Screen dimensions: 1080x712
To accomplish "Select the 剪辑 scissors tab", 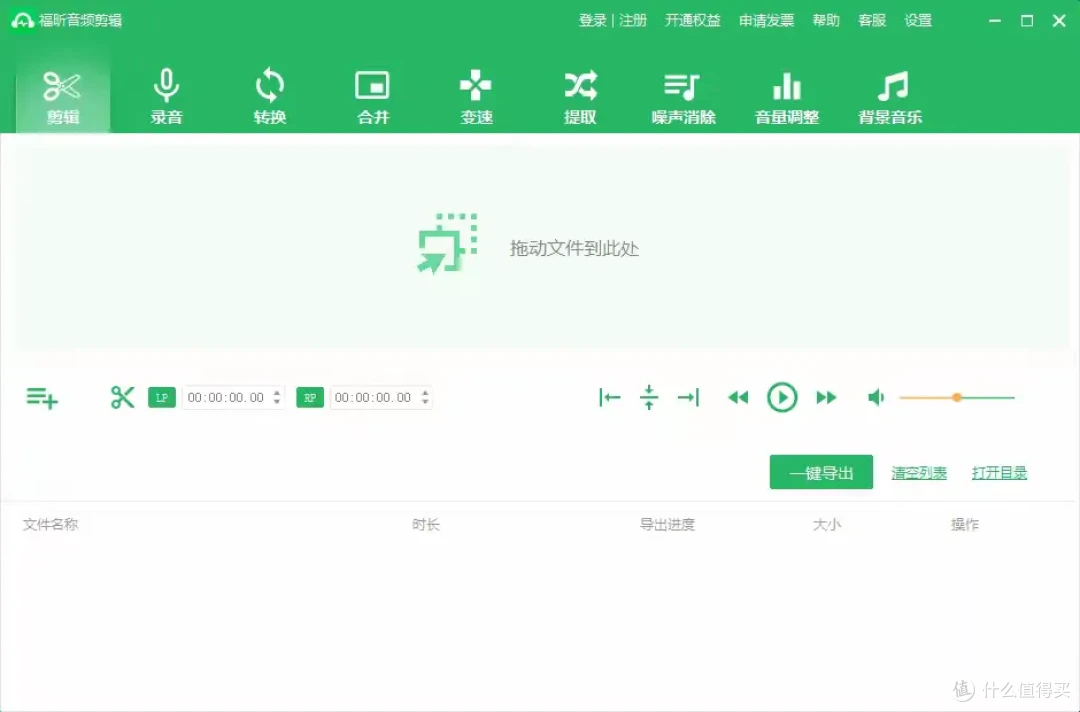I will coord(63,96).
